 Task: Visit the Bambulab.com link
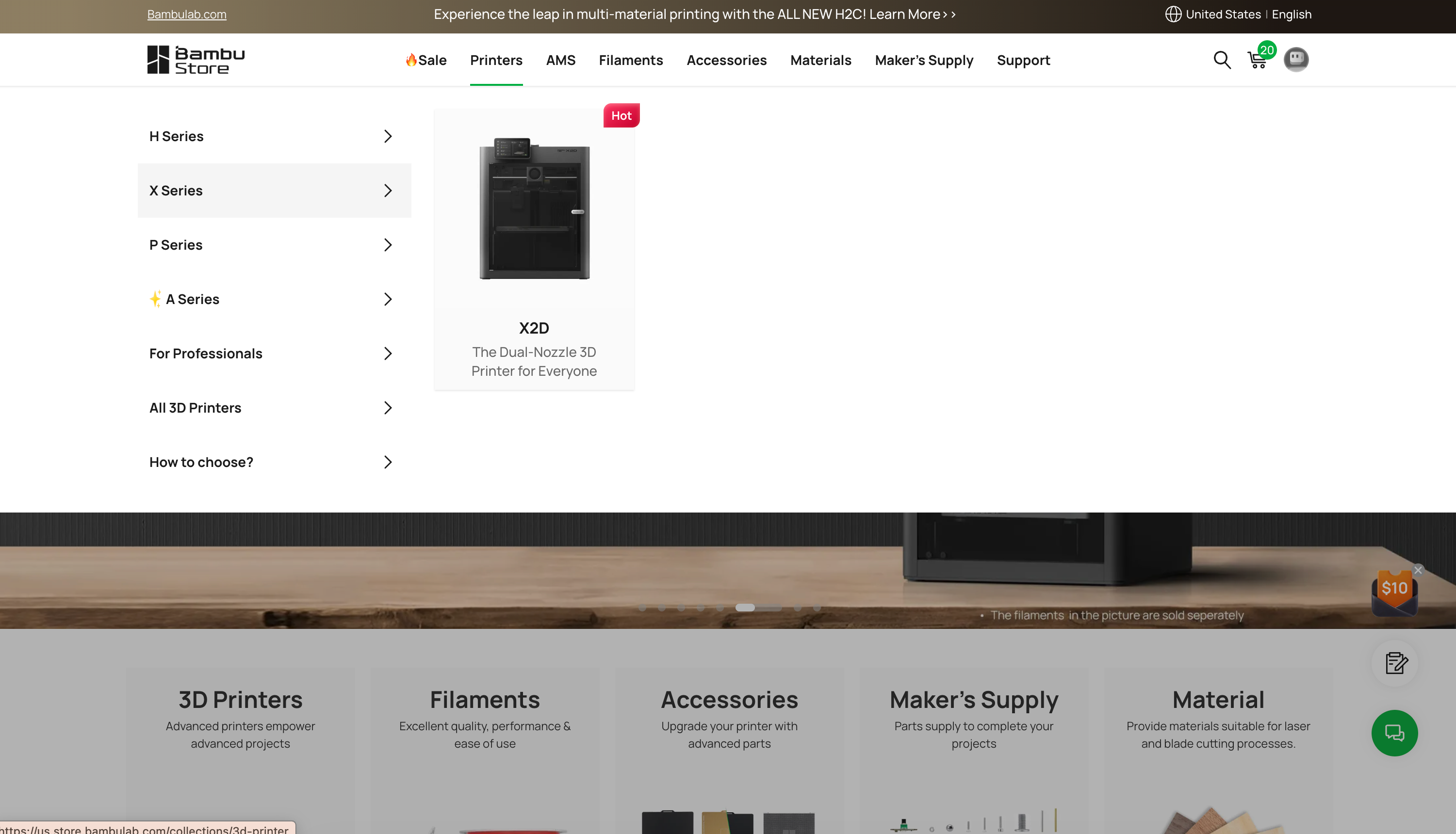(187, 15)
